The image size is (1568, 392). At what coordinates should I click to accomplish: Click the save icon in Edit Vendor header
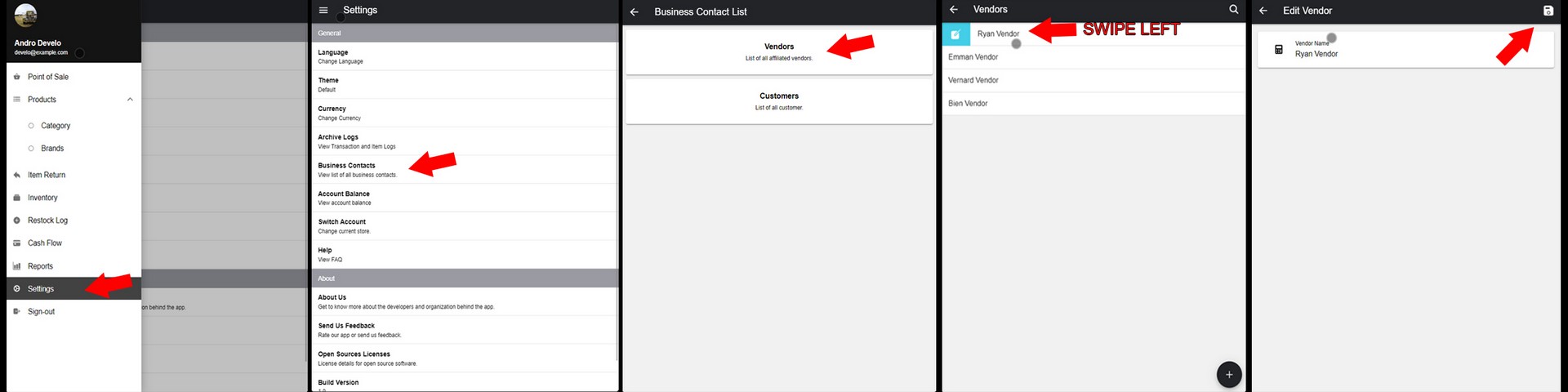pos(1548,11)
